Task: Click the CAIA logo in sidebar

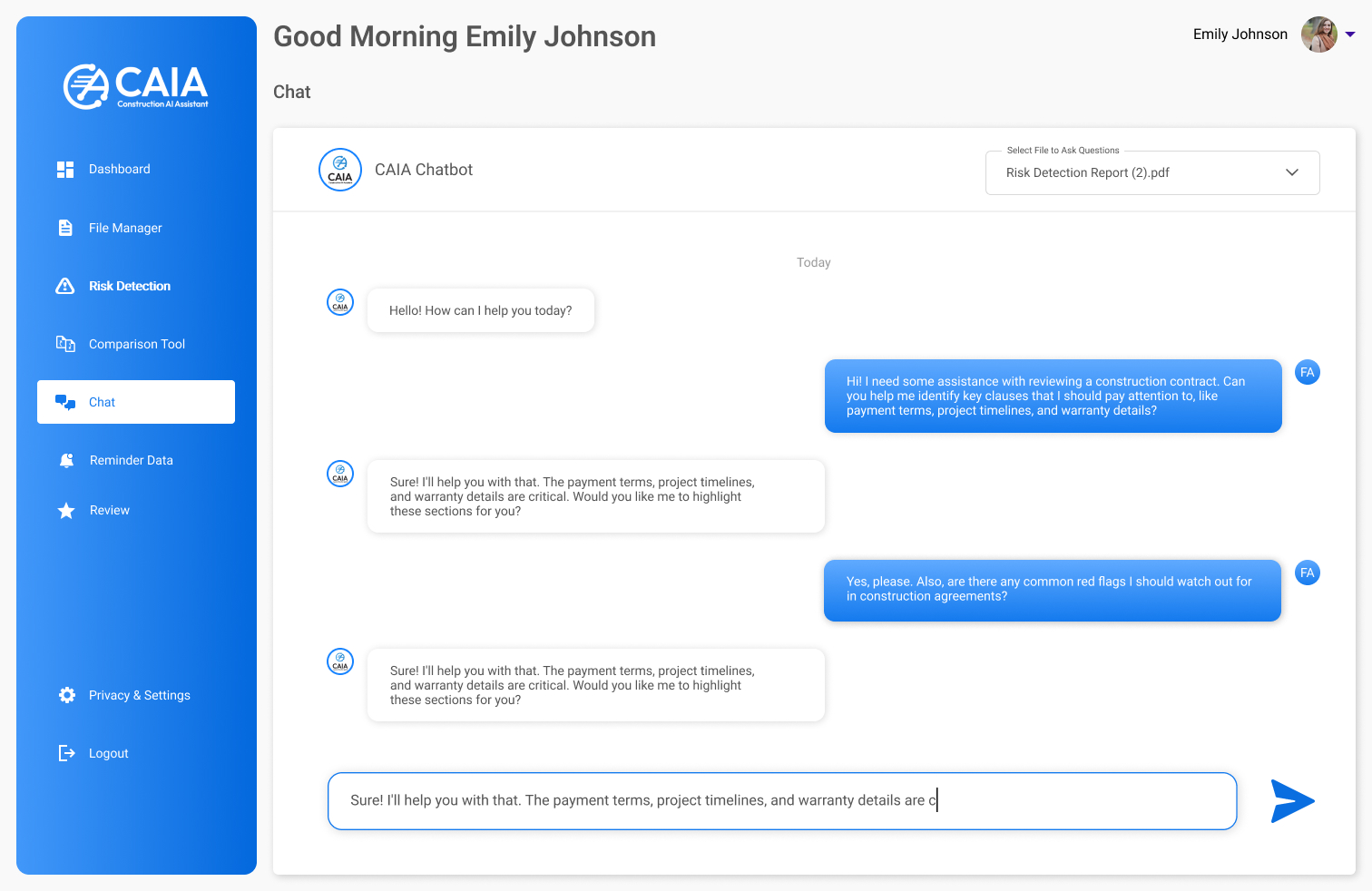Action: tap(136, 86)
